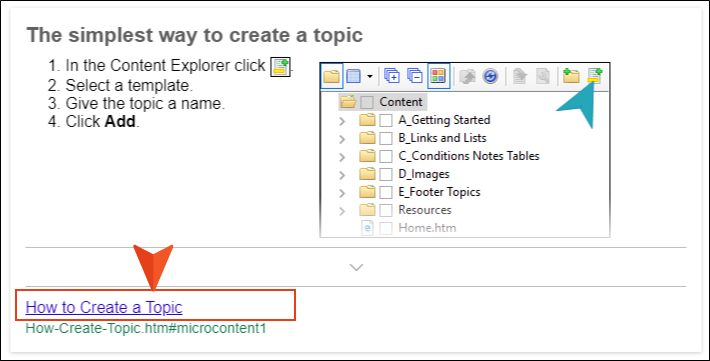Click the E_Footer Topics folder icon
The image size is (710, 361).
pyautogui.click(x=367, y=192)
